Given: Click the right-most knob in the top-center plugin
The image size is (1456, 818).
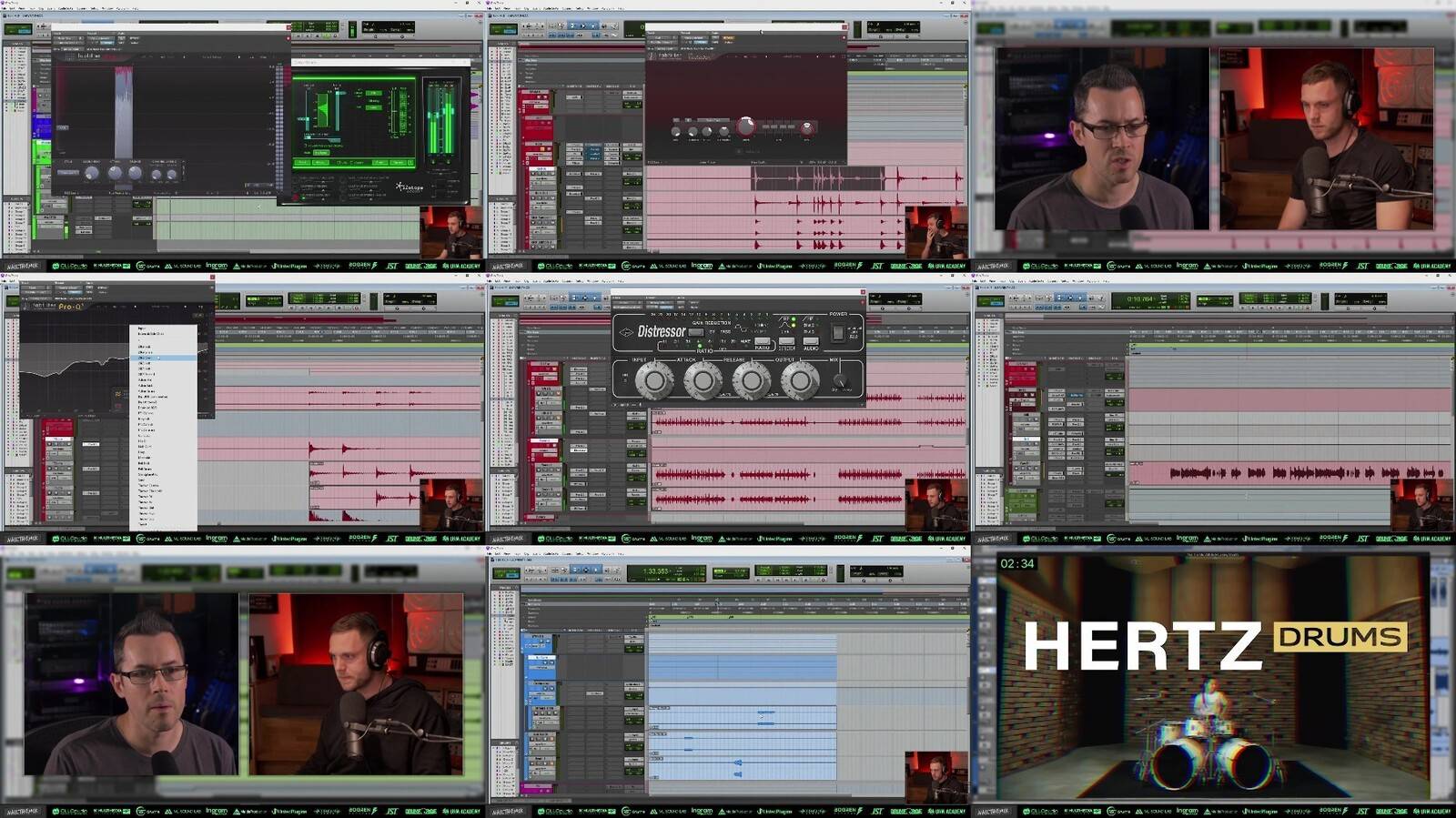Looking at the screenshot, I should pos(806,128).
